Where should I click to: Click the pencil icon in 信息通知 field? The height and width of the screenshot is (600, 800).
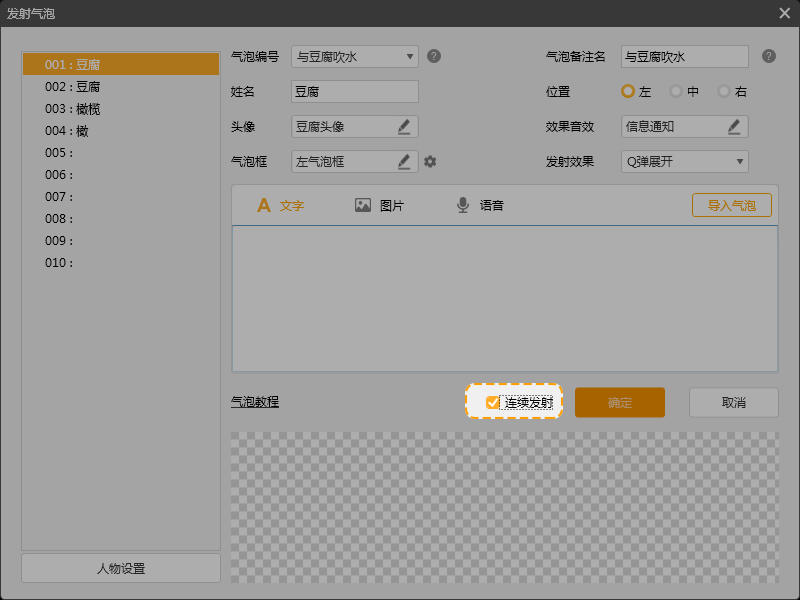tap(734, 126)
